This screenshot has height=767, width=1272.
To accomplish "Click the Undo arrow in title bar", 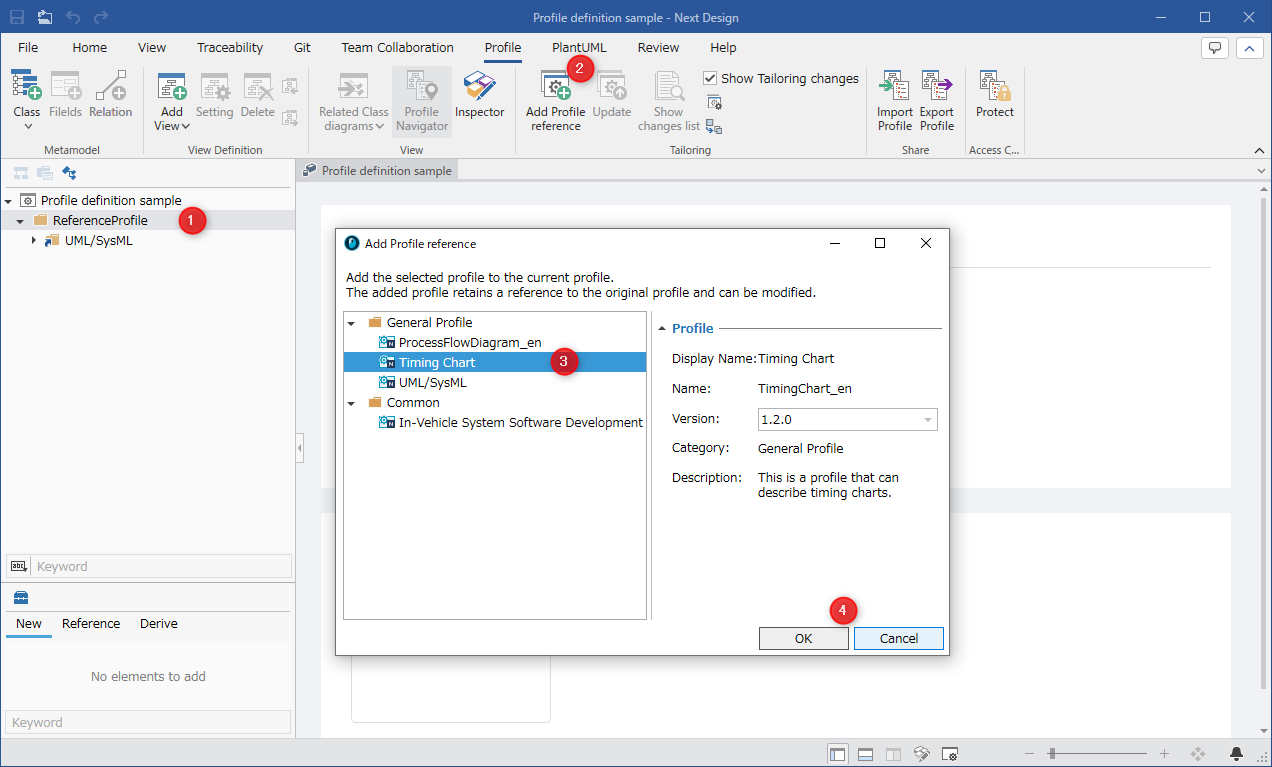I will pos(73,17).
